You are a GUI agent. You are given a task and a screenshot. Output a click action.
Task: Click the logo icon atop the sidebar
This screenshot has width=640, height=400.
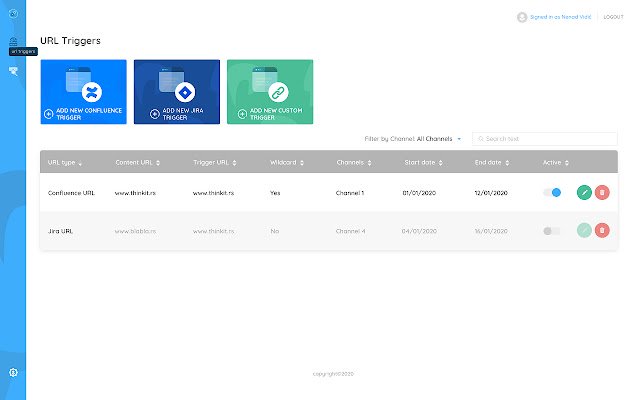click(x=13, y=13)
